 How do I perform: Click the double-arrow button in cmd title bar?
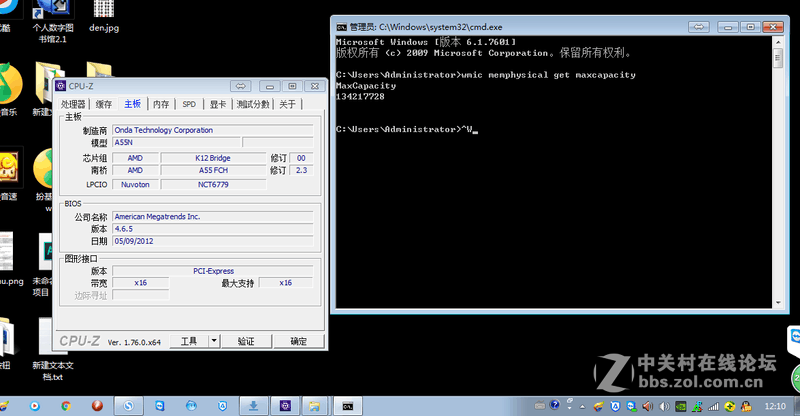click(698, 27)
